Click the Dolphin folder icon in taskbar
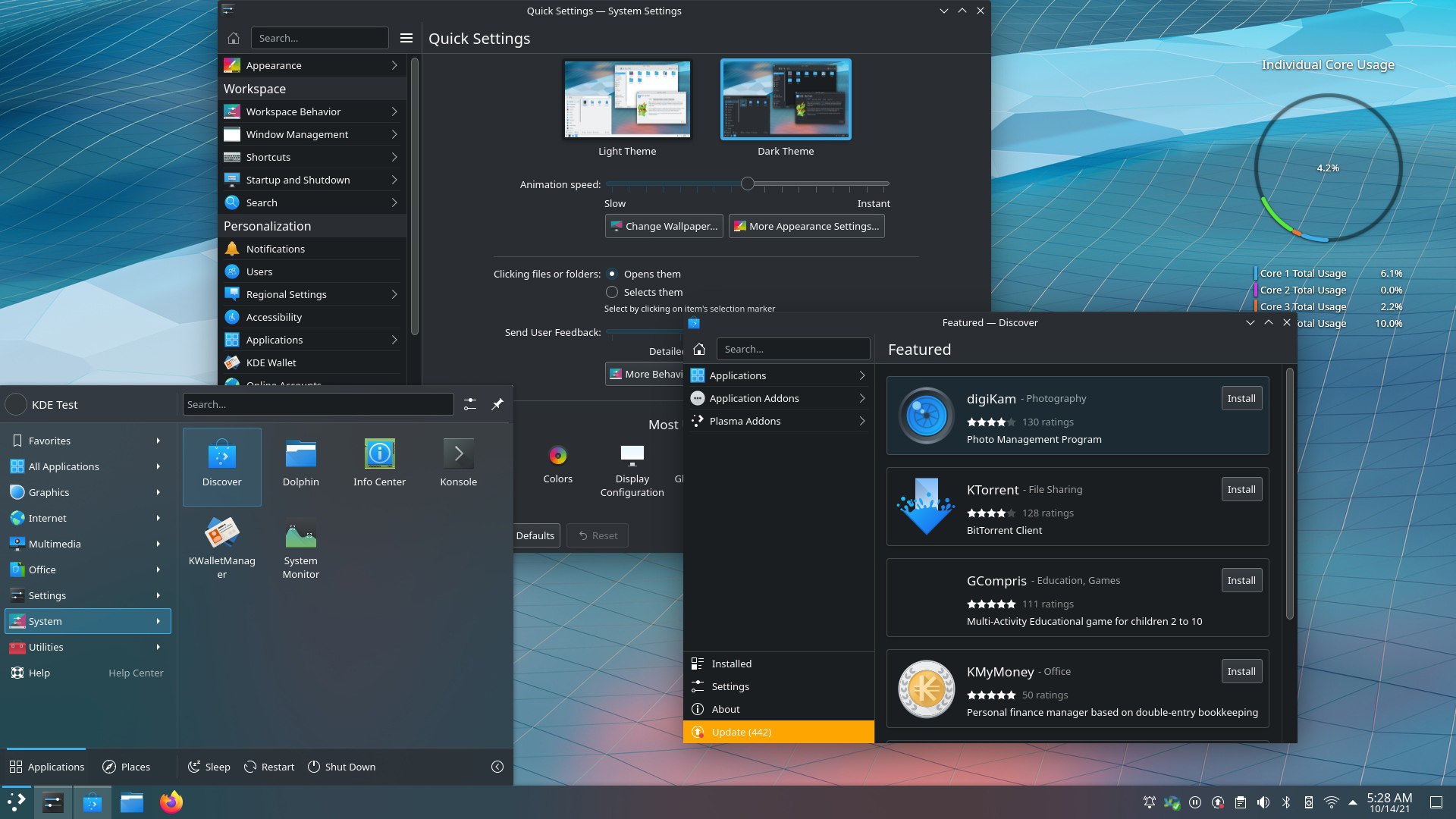This screenshot has height=819, width=1456. pos(132,802)
